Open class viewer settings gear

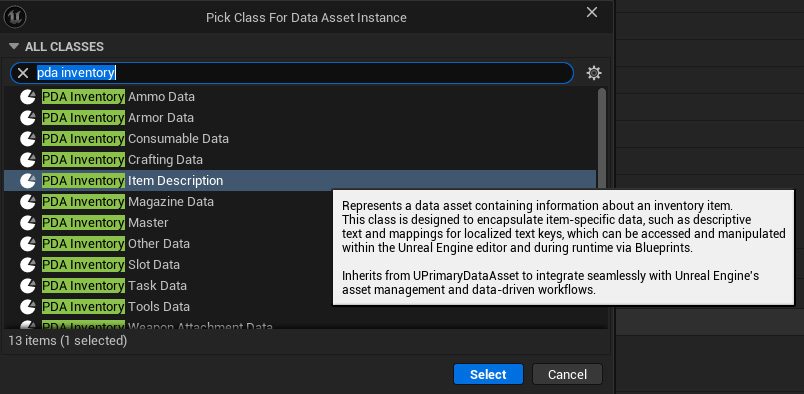pos(594,73)
